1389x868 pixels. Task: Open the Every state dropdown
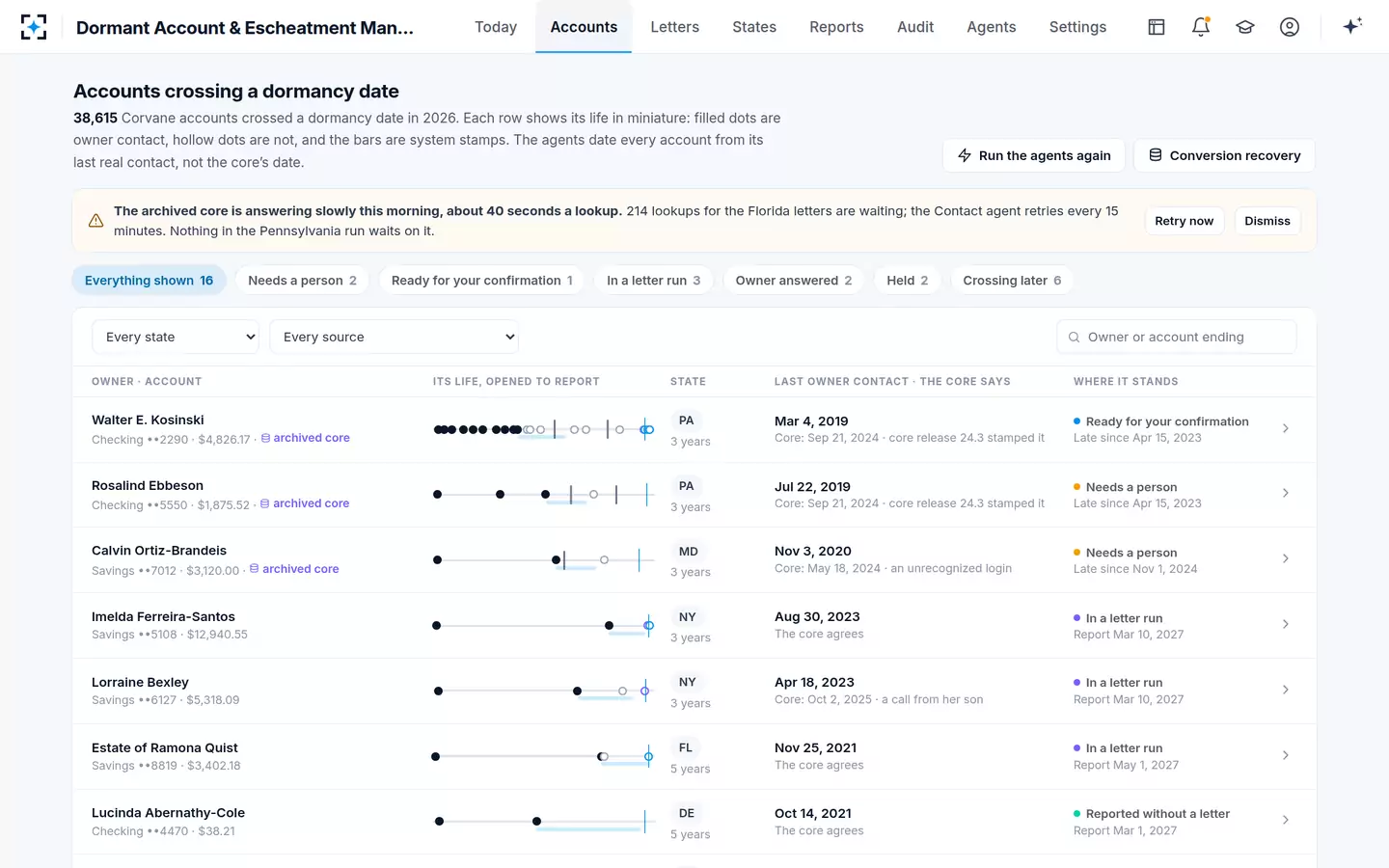point(176,337)
